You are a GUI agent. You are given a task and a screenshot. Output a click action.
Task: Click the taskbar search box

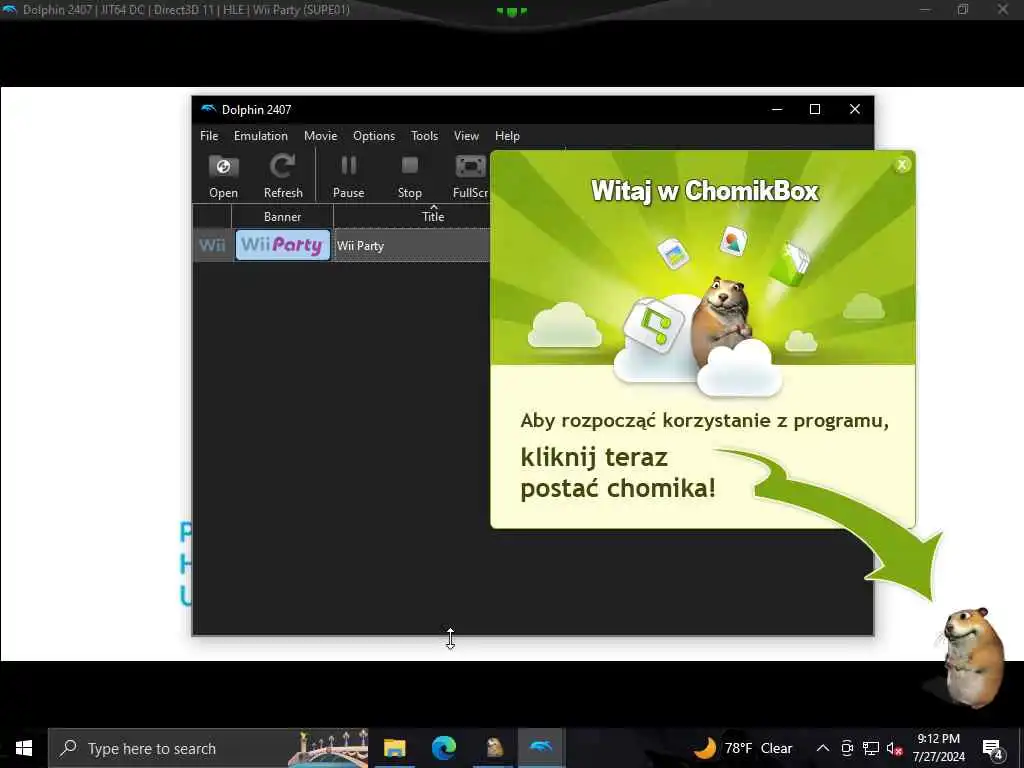click(208, 748)
